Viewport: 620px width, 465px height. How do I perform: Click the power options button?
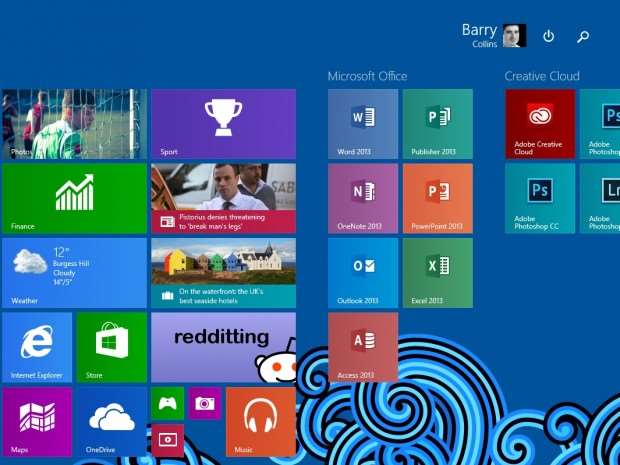pos(548,36)
